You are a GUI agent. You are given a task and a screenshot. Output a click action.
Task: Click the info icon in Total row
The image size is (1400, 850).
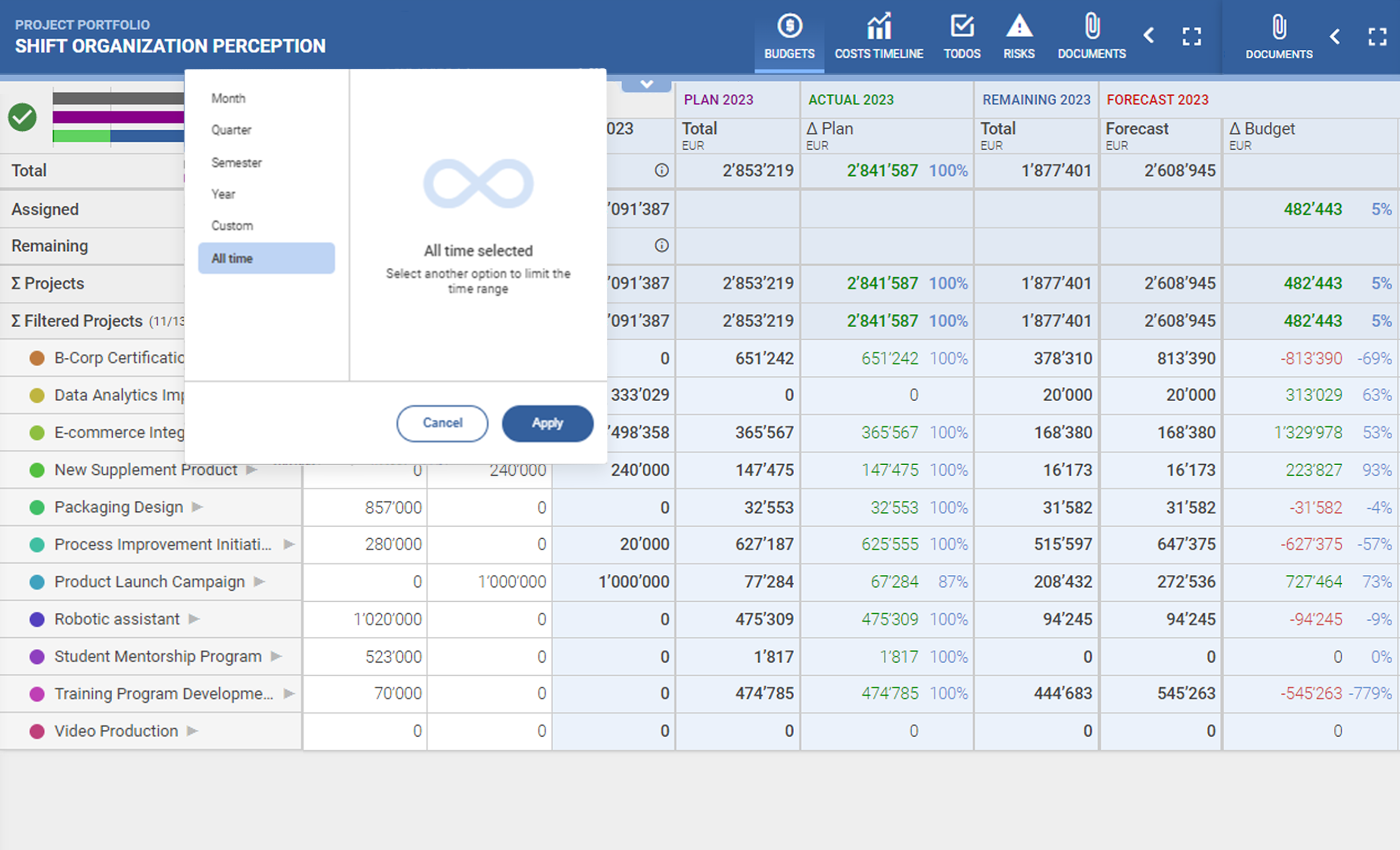661,170
